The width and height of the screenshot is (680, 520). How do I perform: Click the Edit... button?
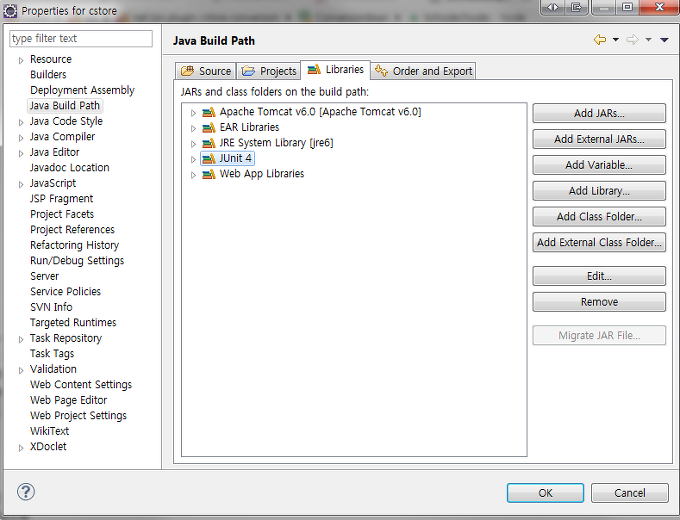click(x=599, y=276)
